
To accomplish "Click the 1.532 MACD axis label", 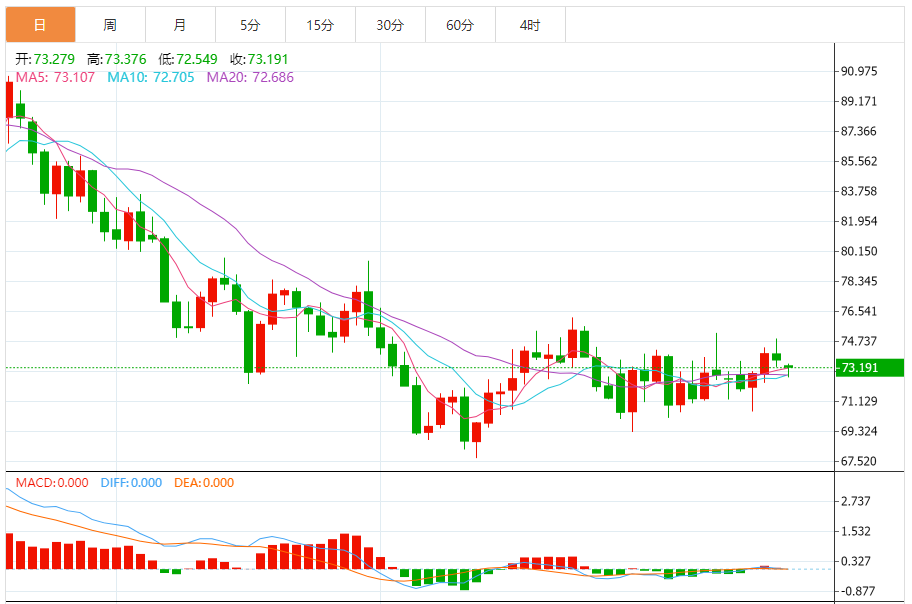I will [856, 531].
